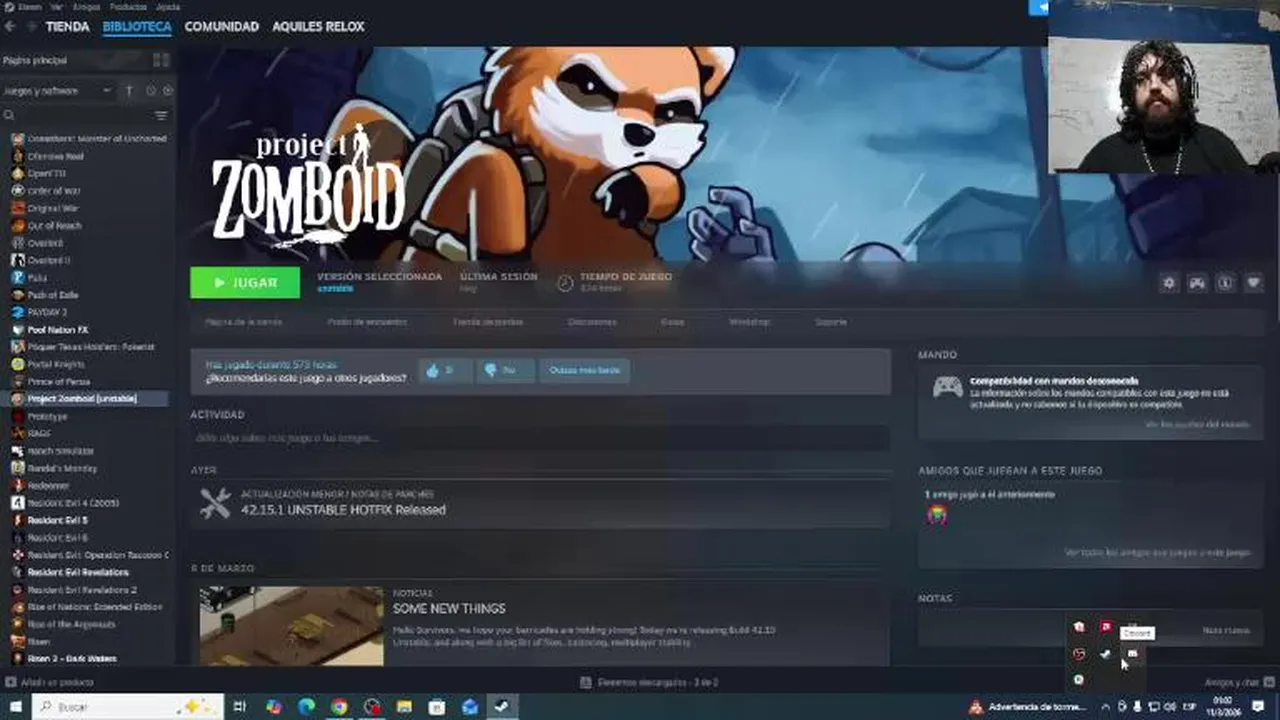Click the thumbs-down No button
Screen dimensions: 1280x720
(505, 370)
